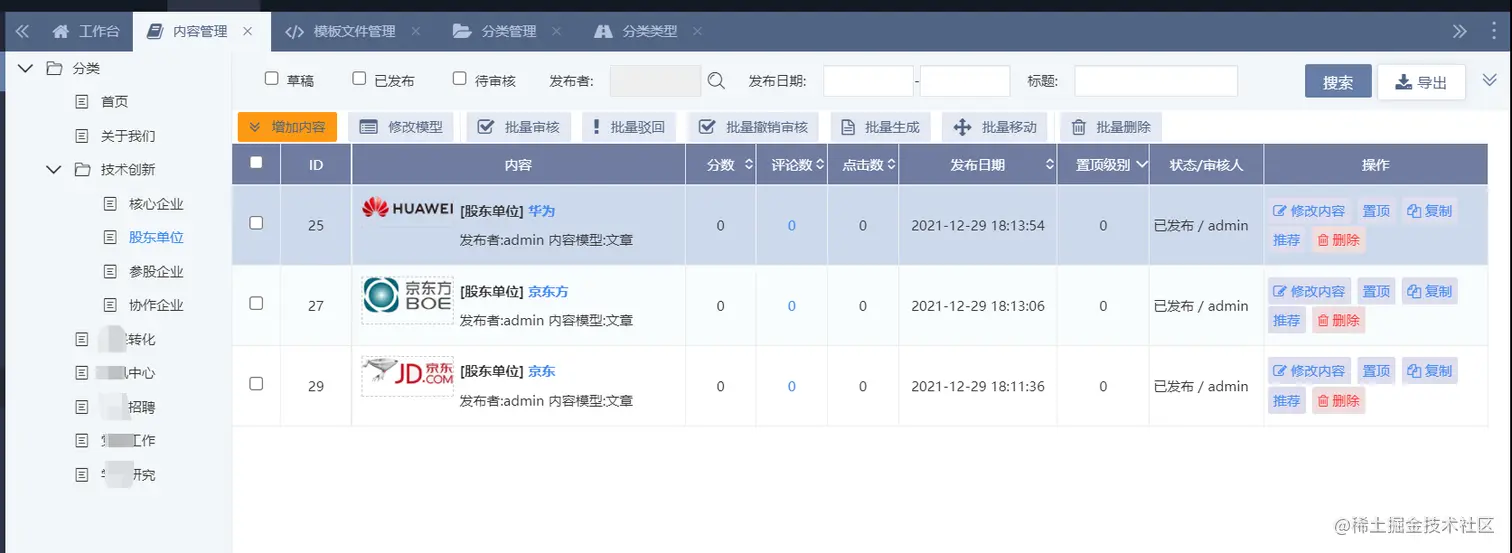This screenshot has height=553, width=1512.
Task: Open the 工作台 home tab
Action: point(86,31)
